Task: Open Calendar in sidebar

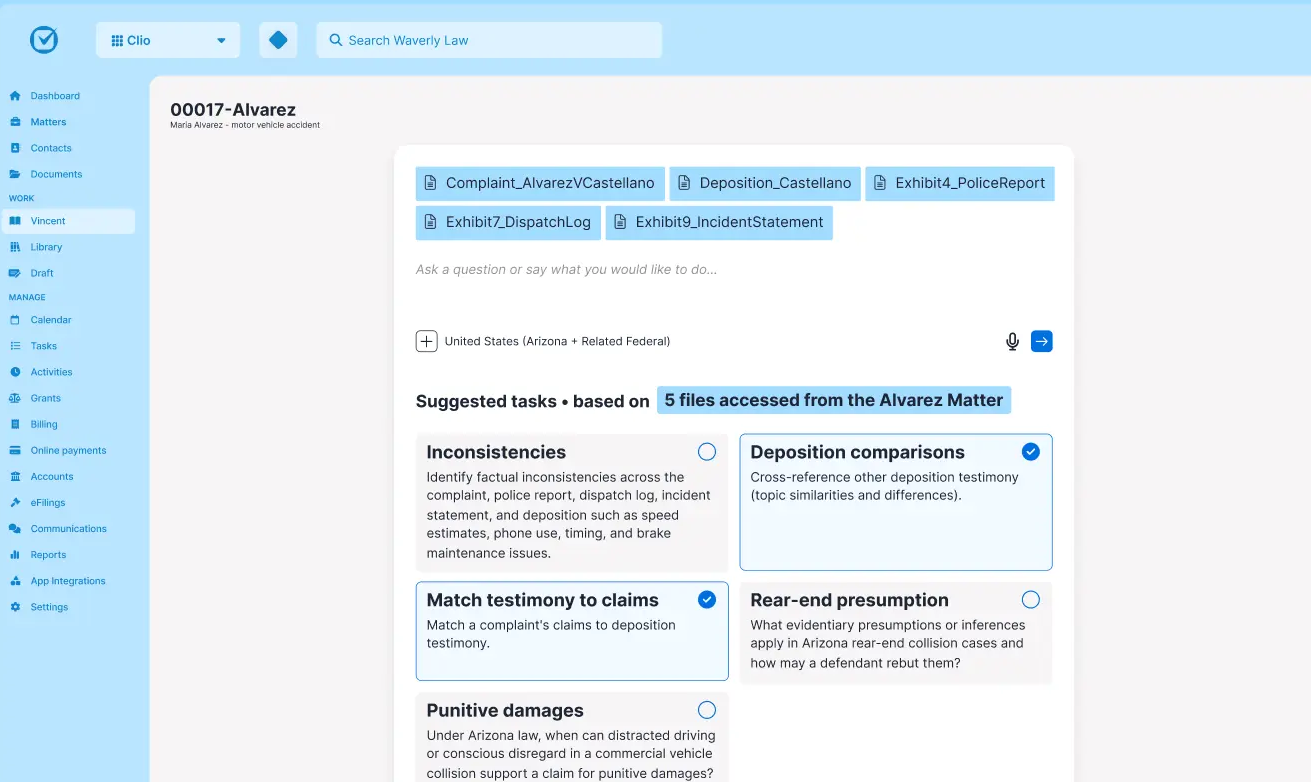Action: coord(51,320)
